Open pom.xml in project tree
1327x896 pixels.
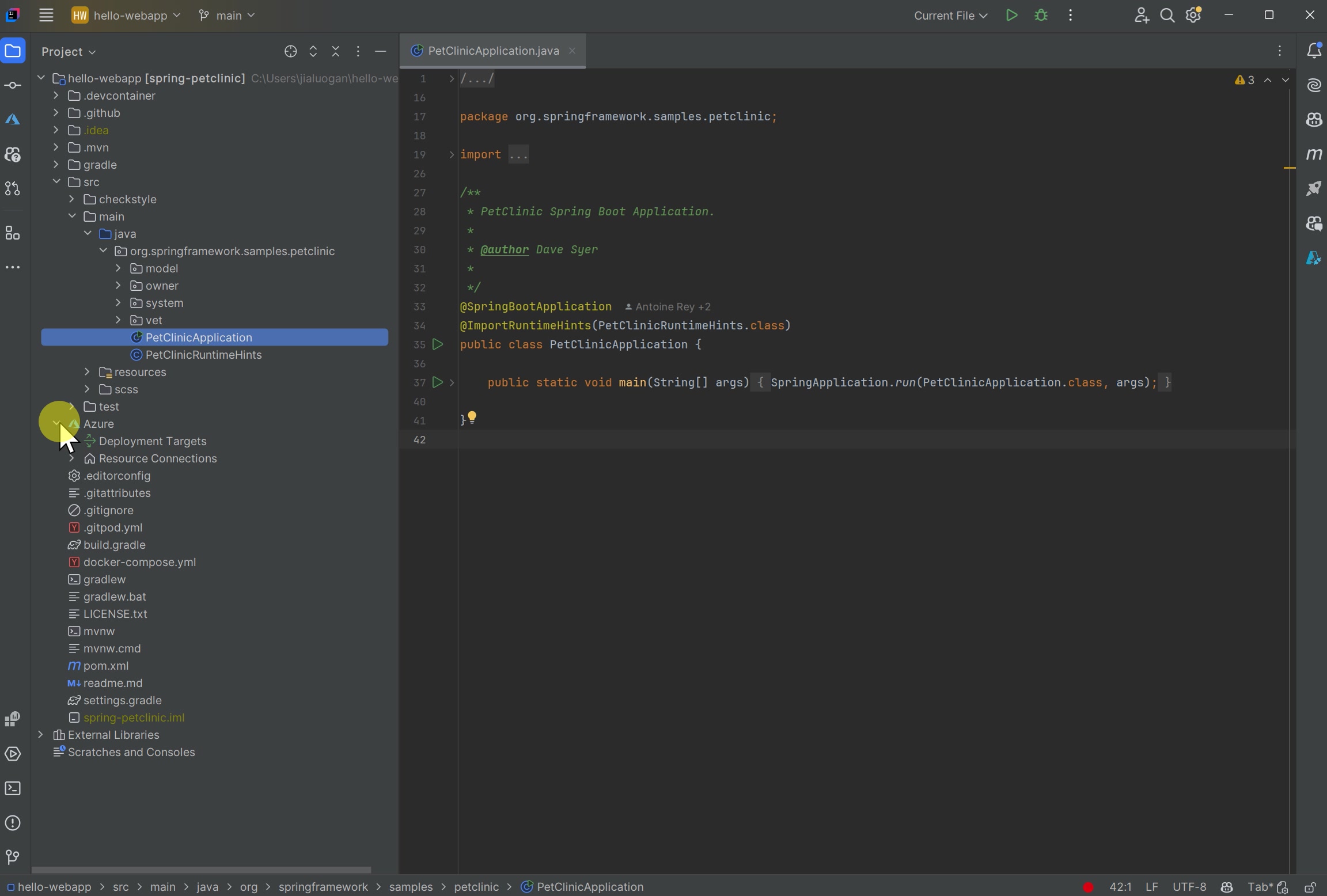click(106, 666)
